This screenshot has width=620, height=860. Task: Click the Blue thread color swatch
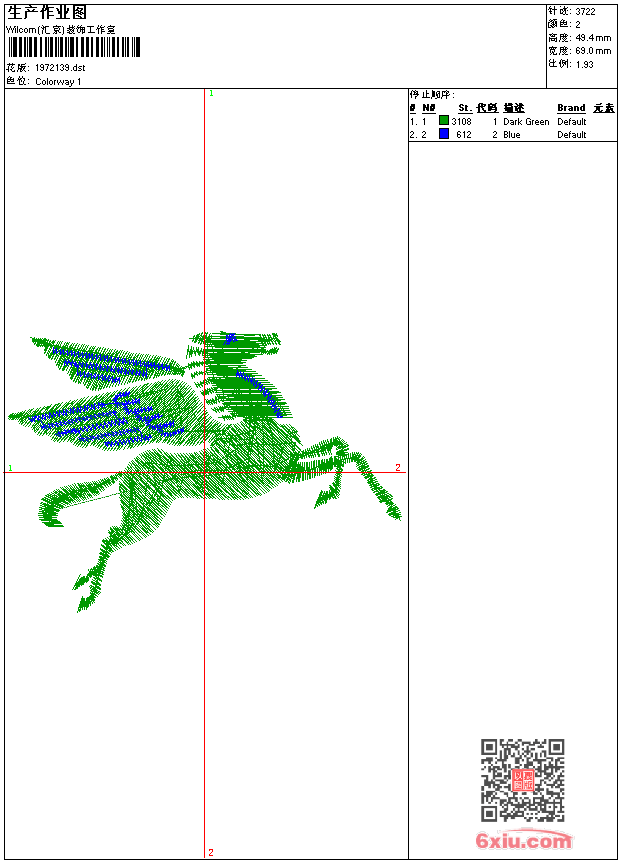point(444,134)
